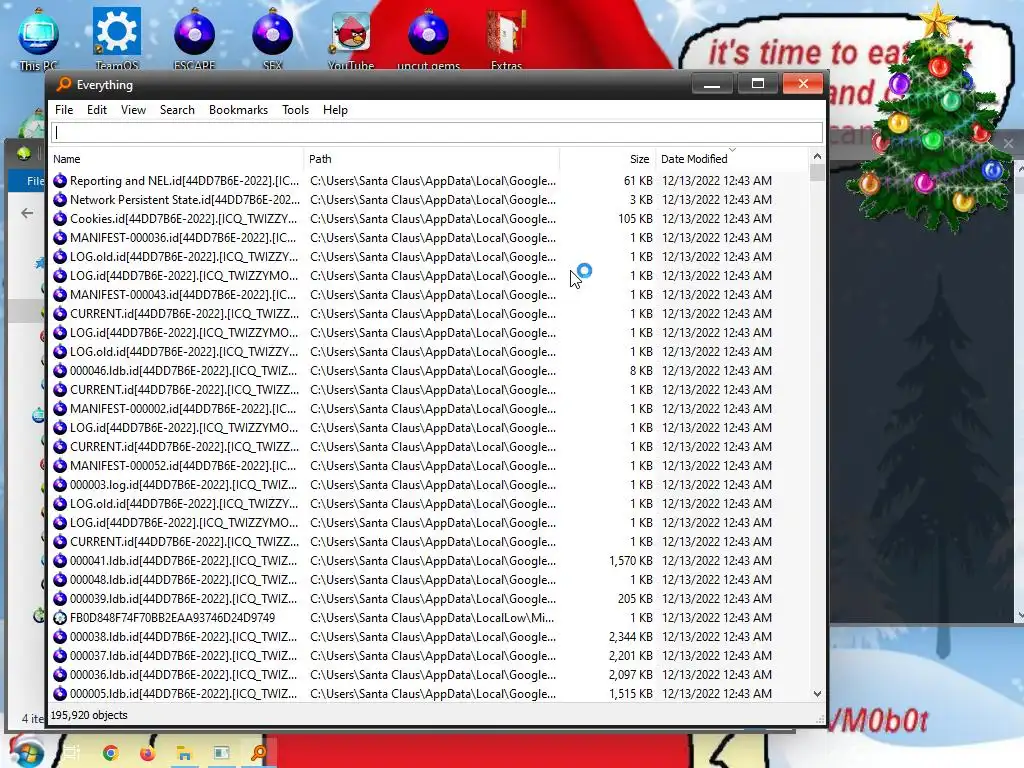Open the This PC desktop icon
Viewport: 1024px width, 768px height.
click(39, 37)
